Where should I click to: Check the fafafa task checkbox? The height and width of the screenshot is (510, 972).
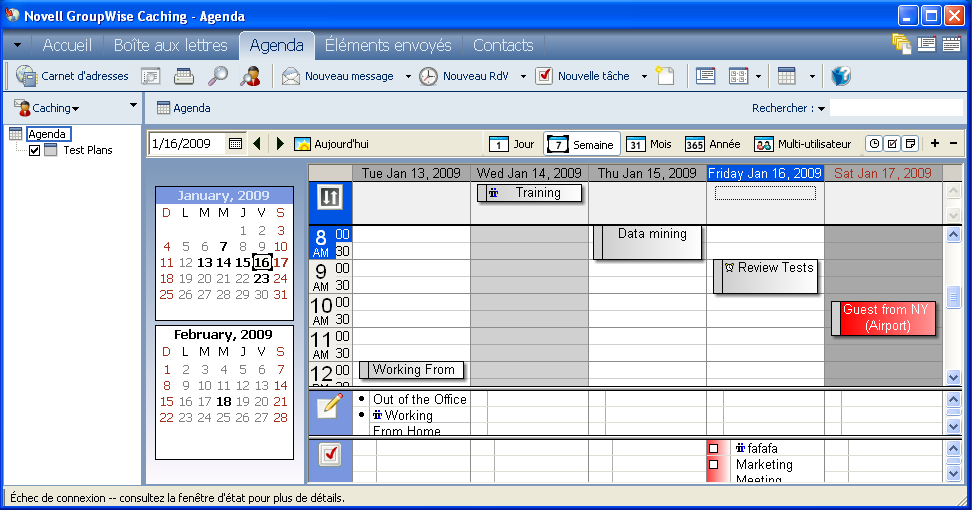pos(714,448)
